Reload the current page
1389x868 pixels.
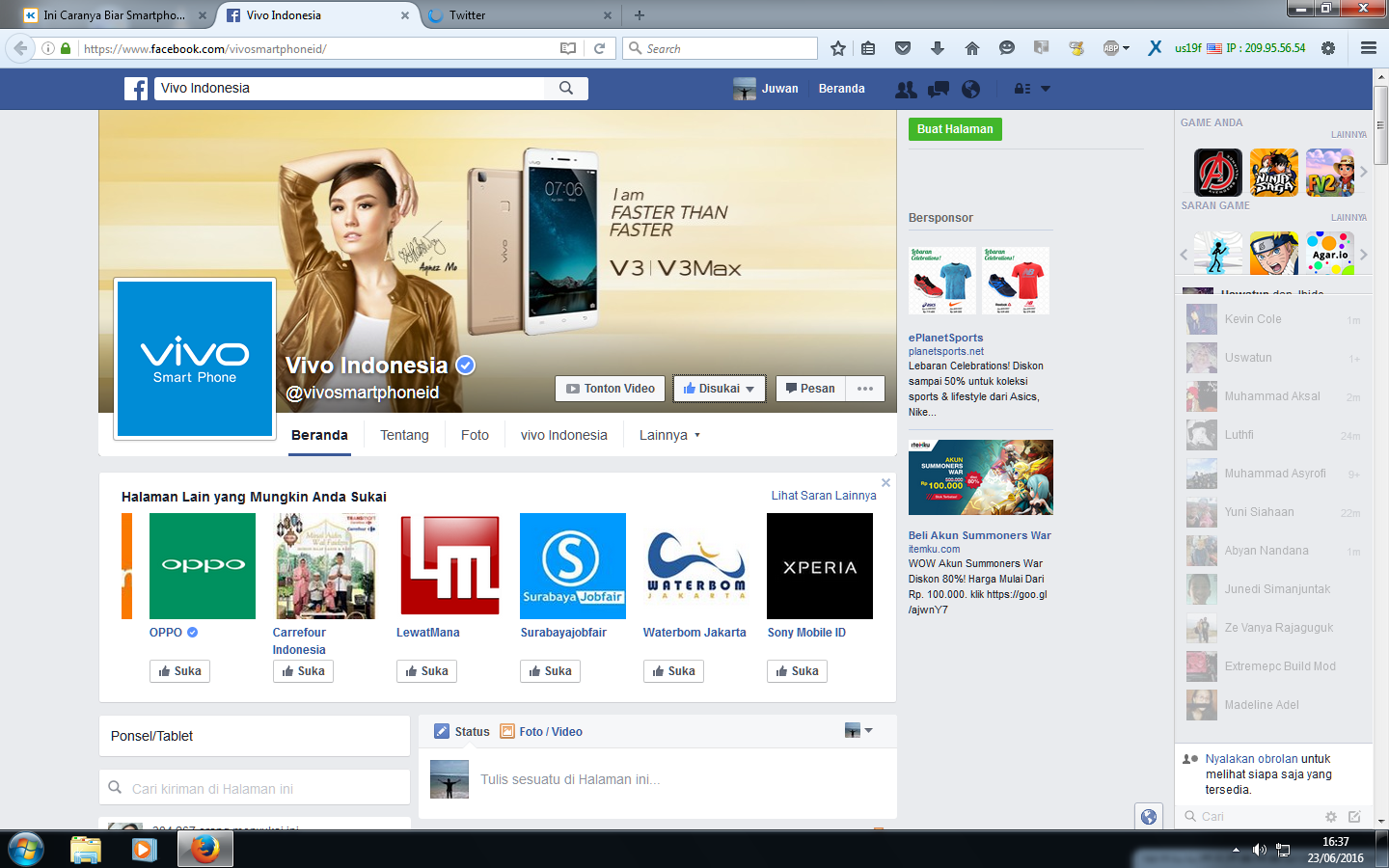coord(599,48)
